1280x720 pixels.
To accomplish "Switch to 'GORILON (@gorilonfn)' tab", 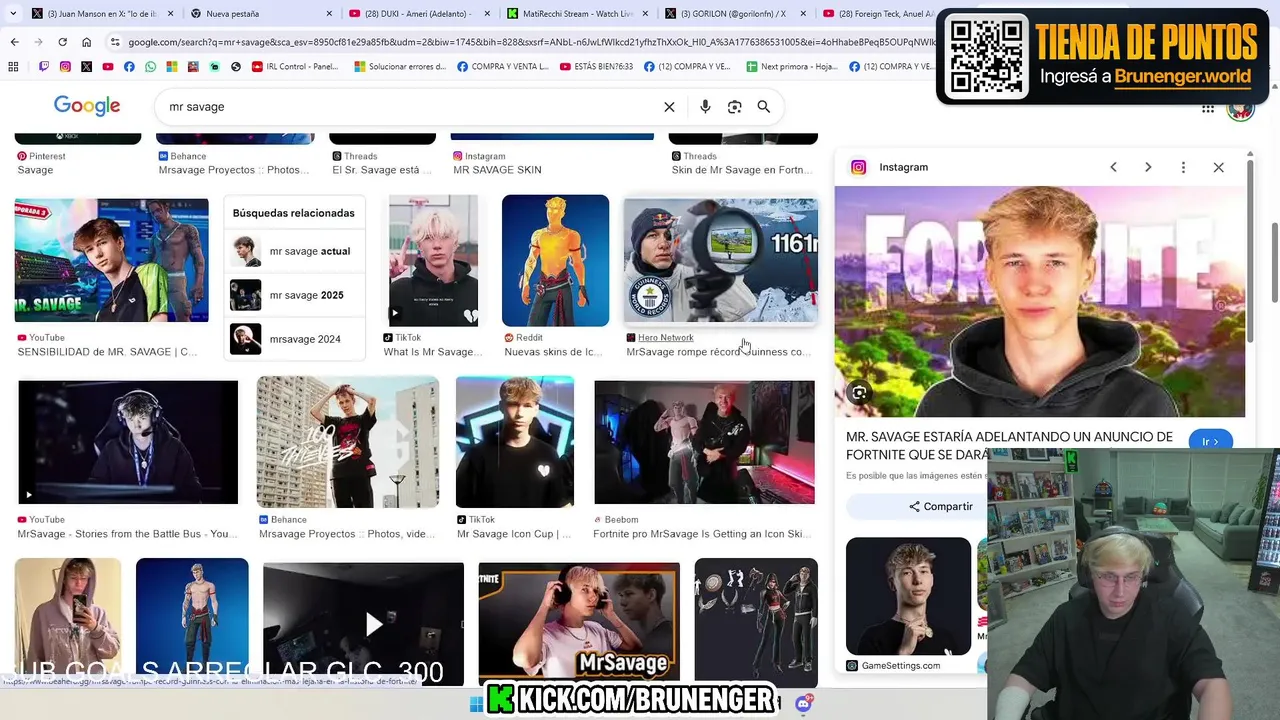I will [x=735, y=14].
